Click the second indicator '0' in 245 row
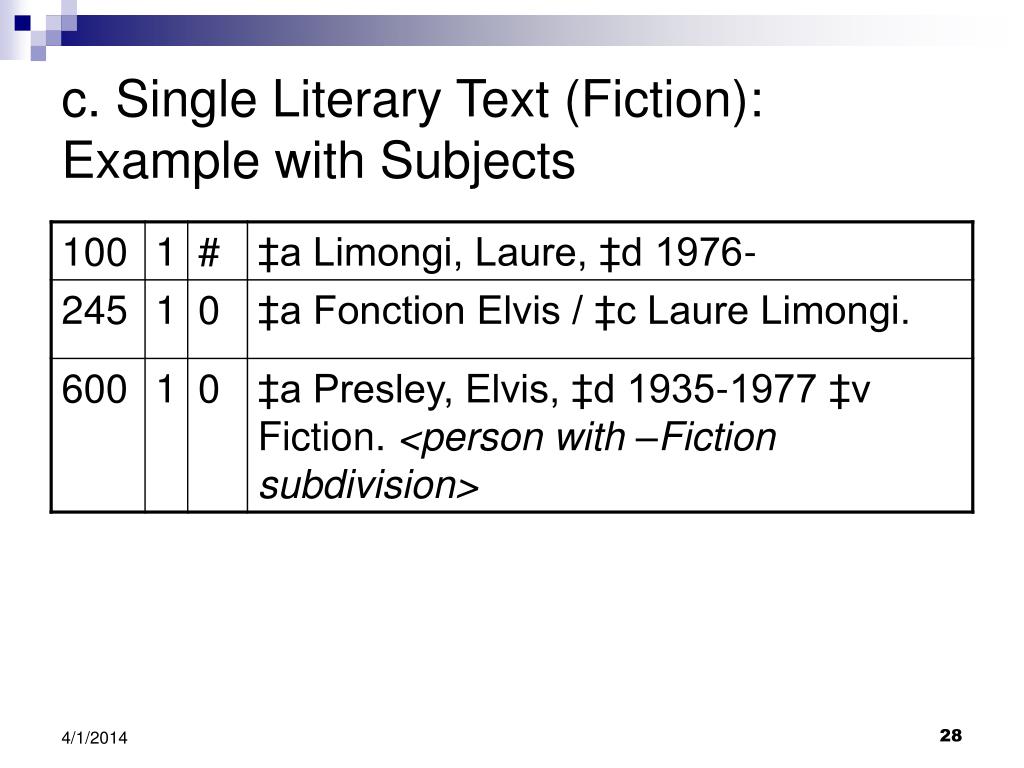1024x768 pixels. (208, 310)
